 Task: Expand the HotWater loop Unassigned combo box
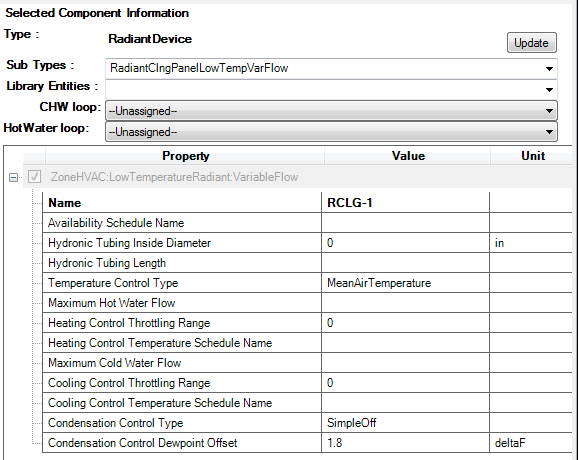[x=331, y=132]
